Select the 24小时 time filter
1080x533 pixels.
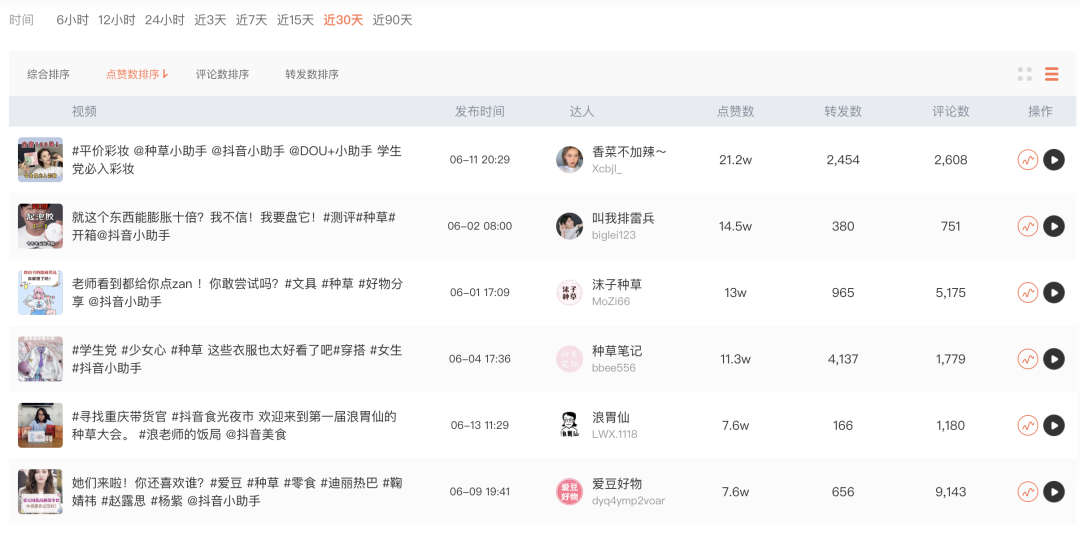[165, 20]
